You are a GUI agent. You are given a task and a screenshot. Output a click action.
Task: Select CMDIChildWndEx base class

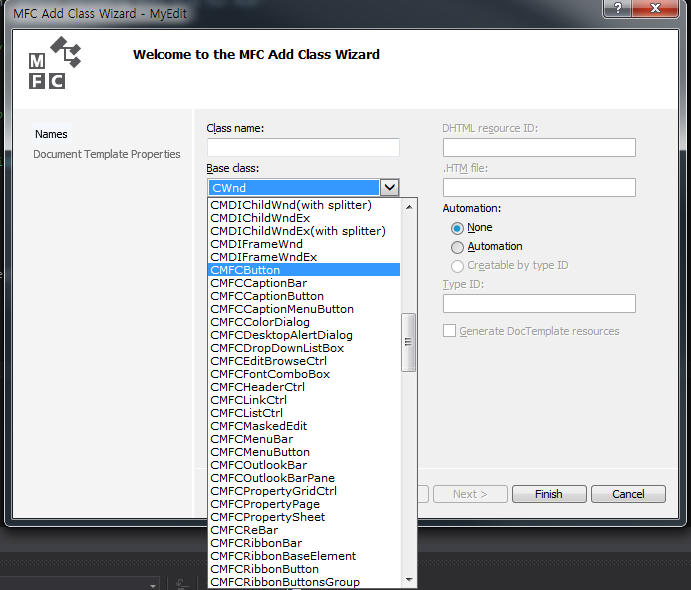304,218
